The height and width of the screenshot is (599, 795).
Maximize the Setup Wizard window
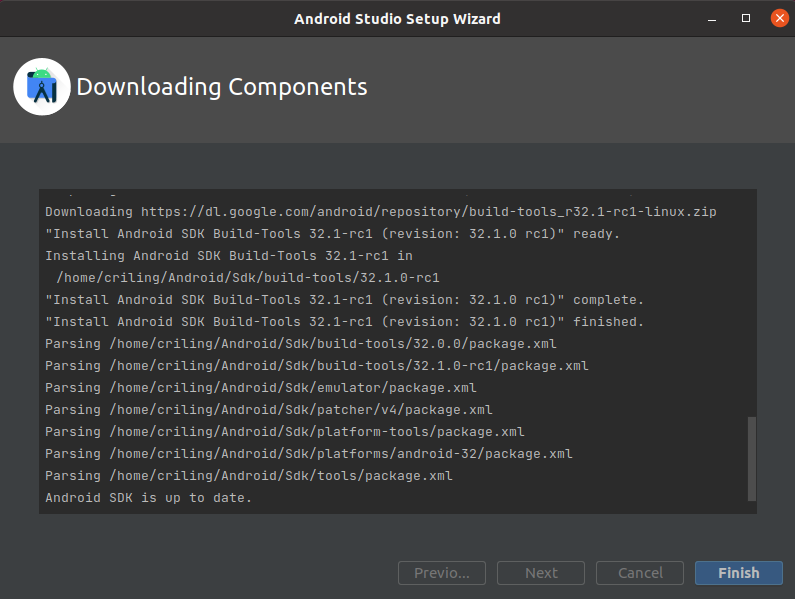pyautogui.click(x=746, y=18)
